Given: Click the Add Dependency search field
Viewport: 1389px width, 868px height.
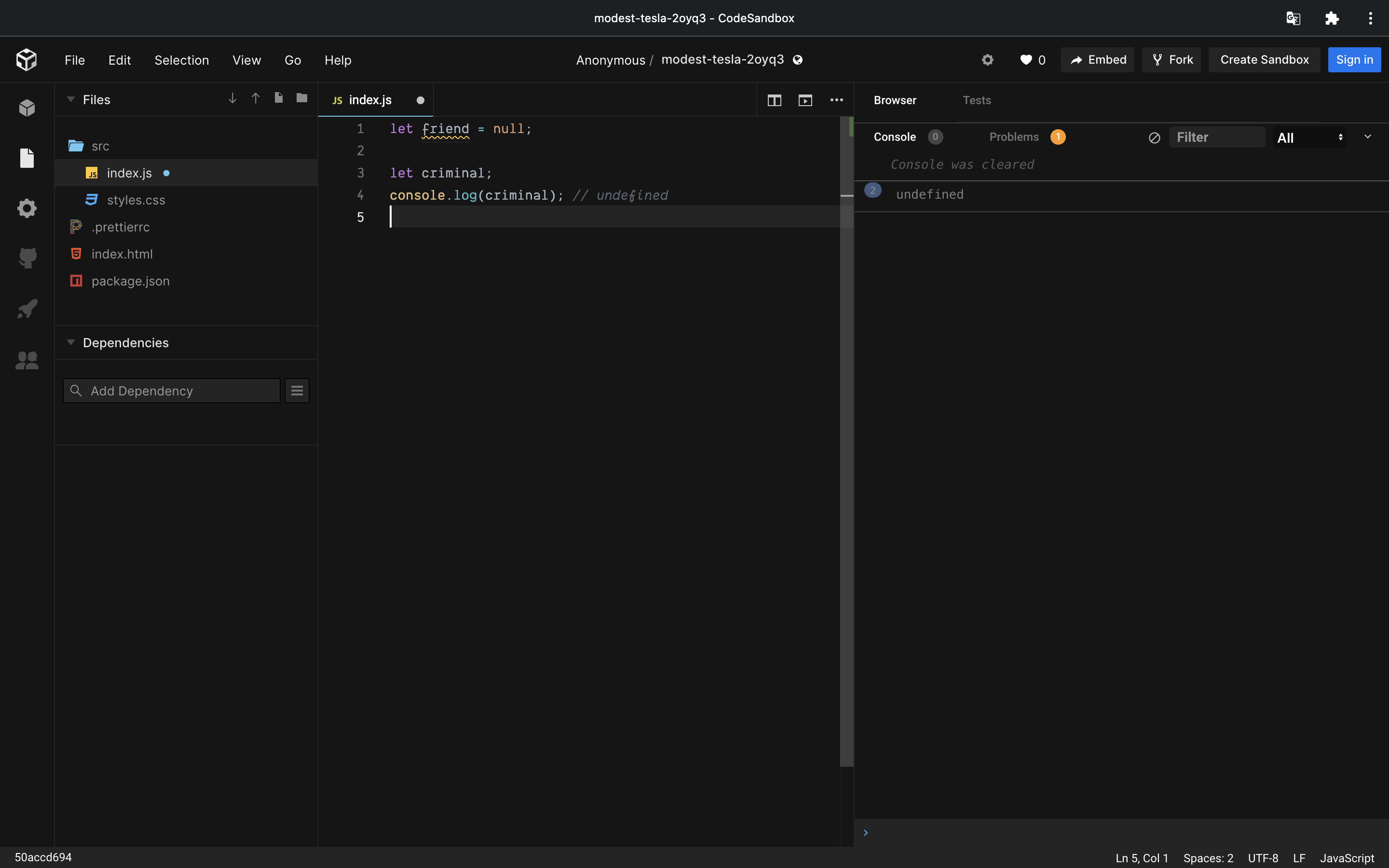Looking at the screenshot, I should [172, 391].
